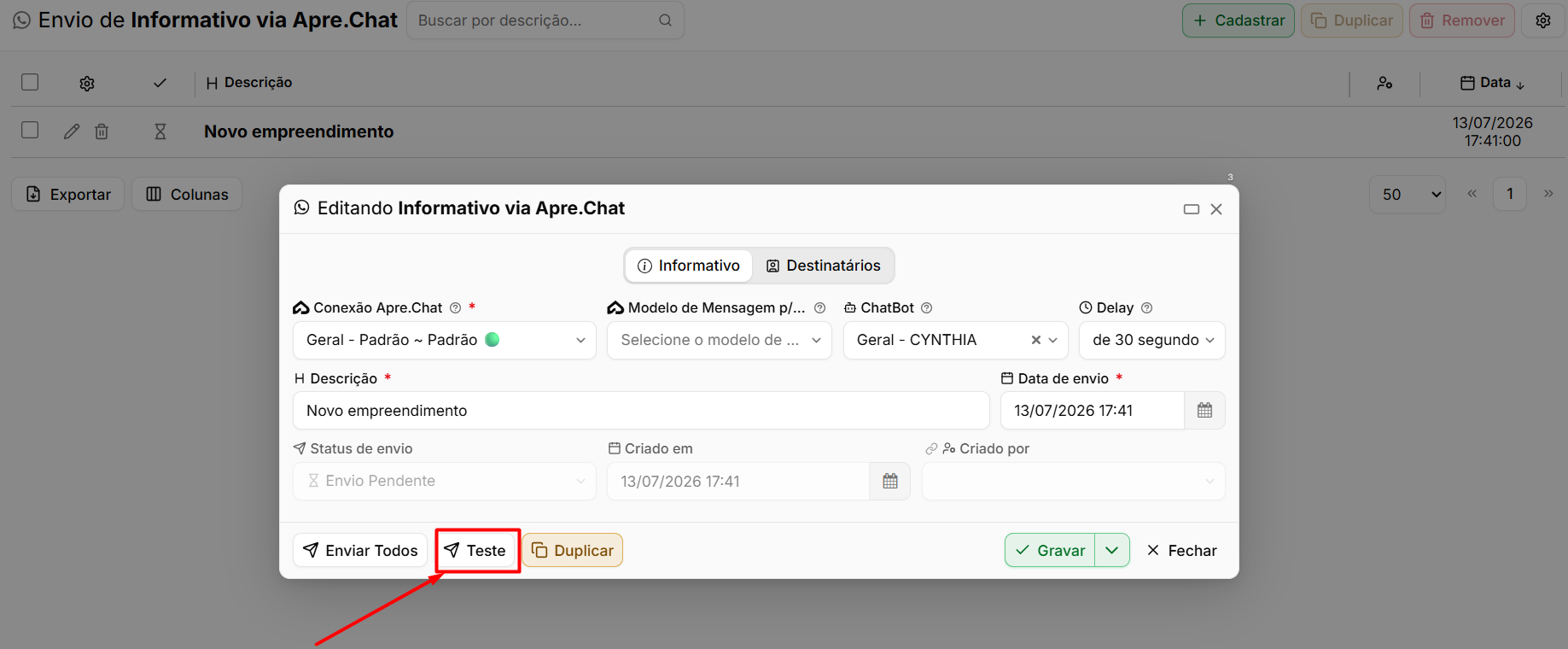Image resolution: width=1568 pixels, height=649 pixels.
Task: Click help icon beside Delay label
Action: (1147, 308)
